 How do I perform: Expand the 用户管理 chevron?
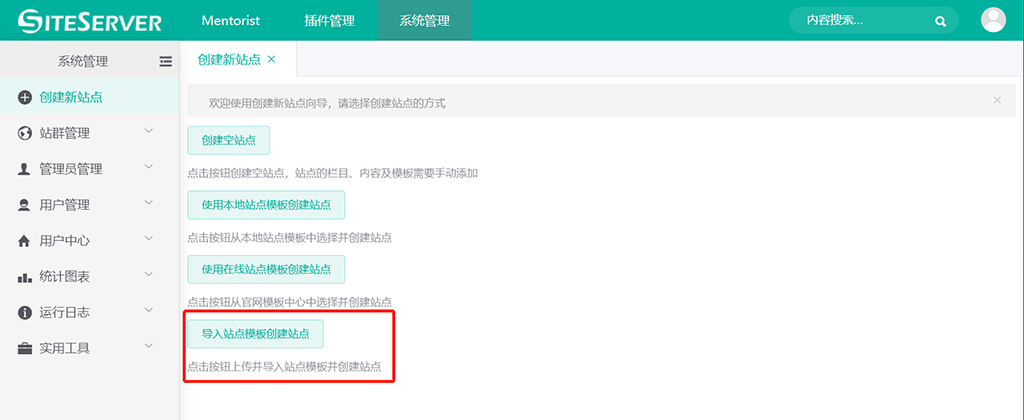[x=149, y=204]
